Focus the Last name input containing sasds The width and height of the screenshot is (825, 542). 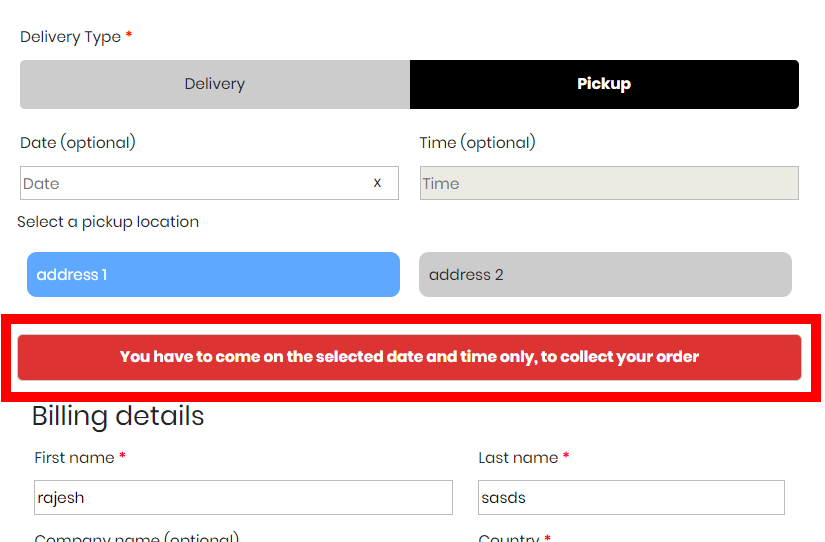click(x=631, y=498)
